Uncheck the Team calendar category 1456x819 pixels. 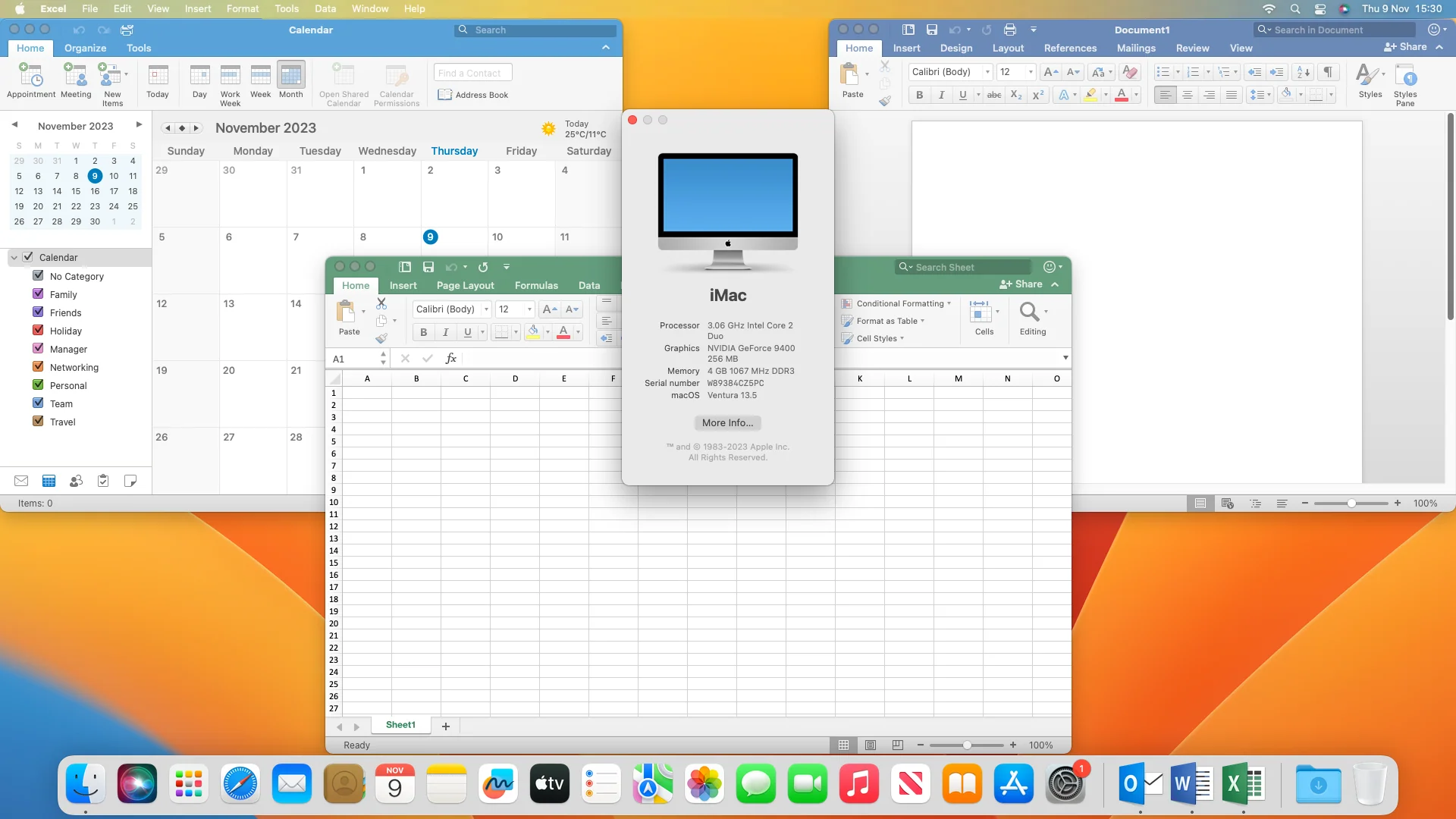coord(38,403)
